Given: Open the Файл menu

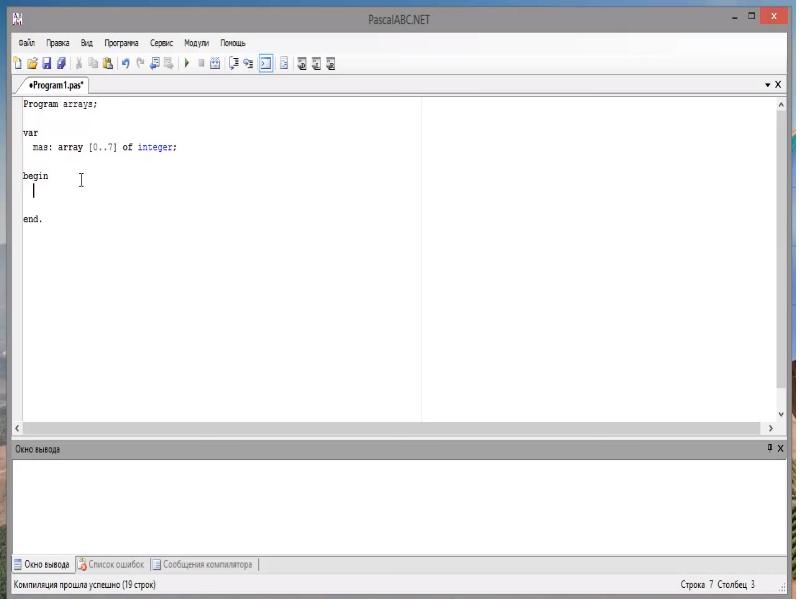Looking at the screenshot, I should 26,43.
